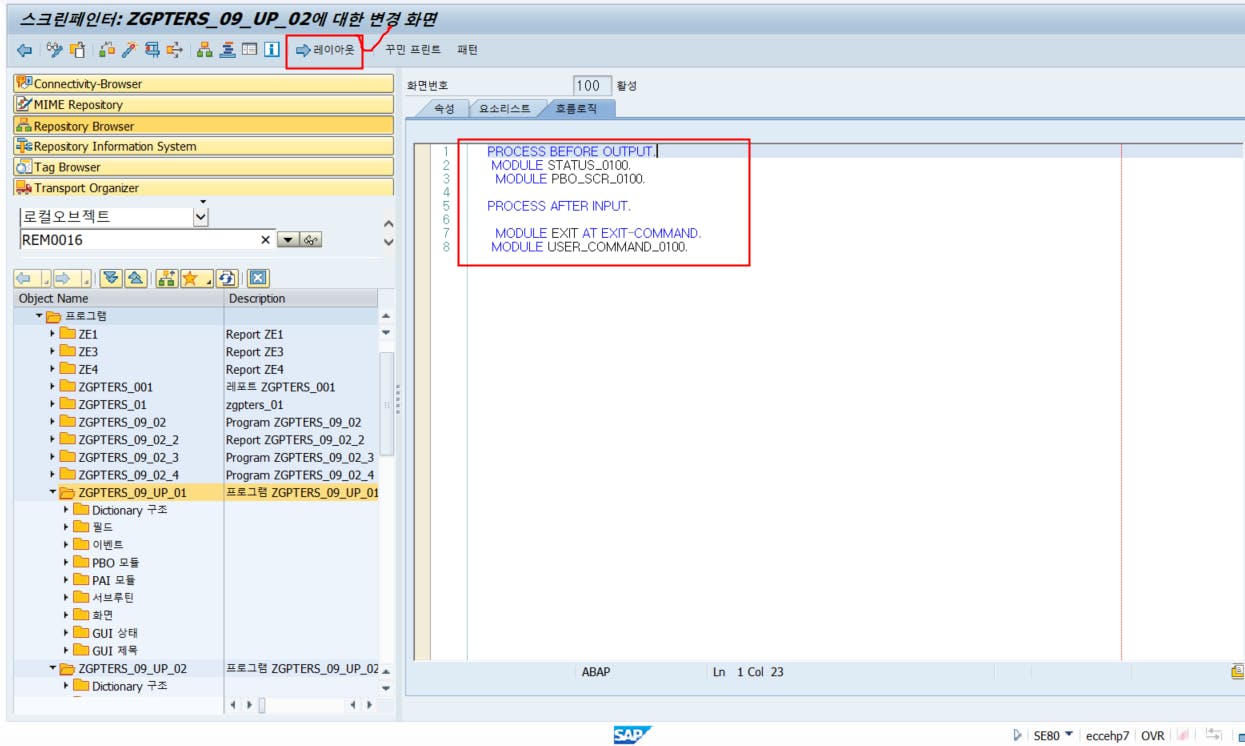Switch to the 속성 (Attributes) tab

point(443,109)
